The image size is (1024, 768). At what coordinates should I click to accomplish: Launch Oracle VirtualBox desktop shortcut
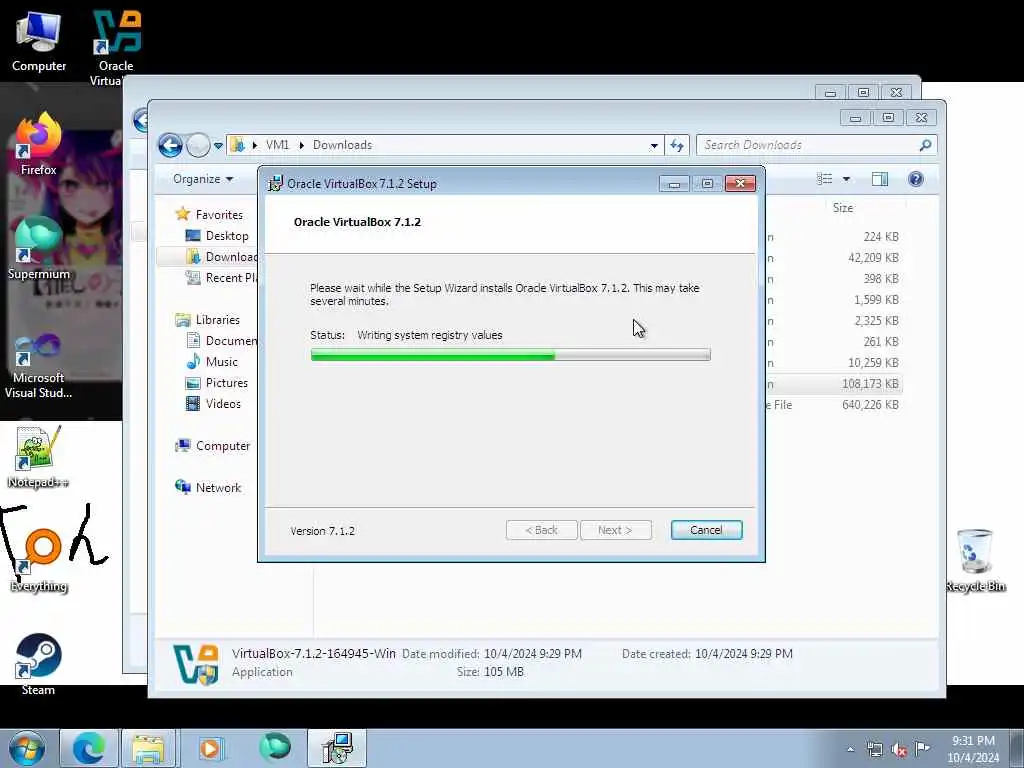[116, 47]
